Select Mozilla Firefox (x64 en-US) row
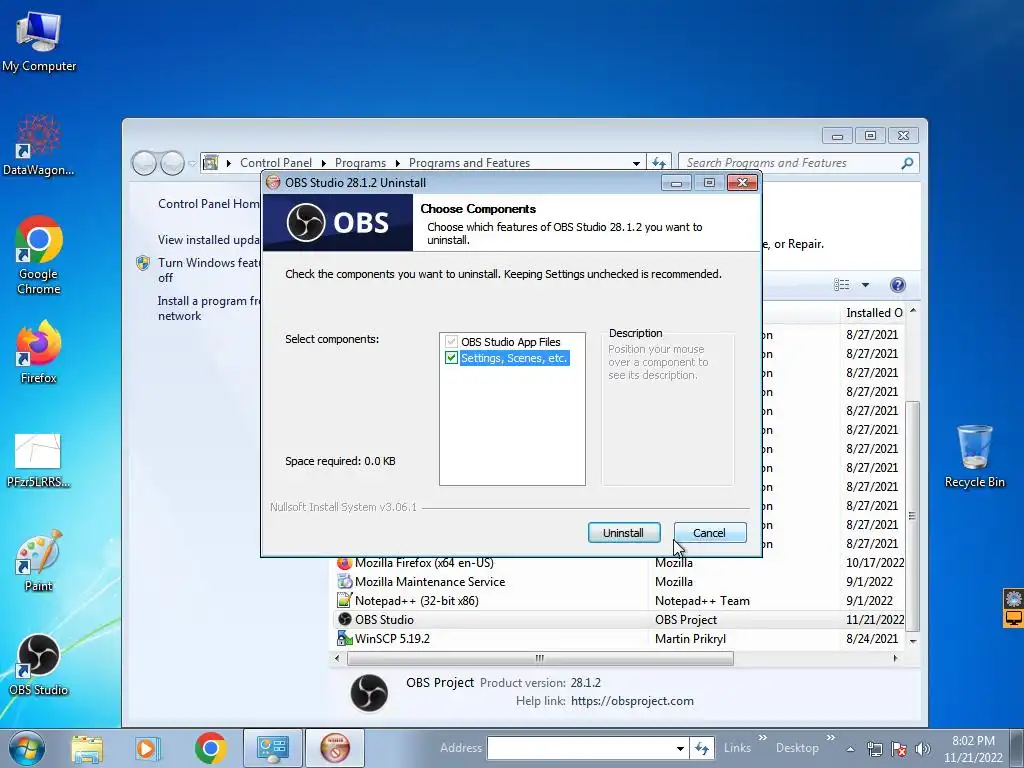 [x=620, y=563]
